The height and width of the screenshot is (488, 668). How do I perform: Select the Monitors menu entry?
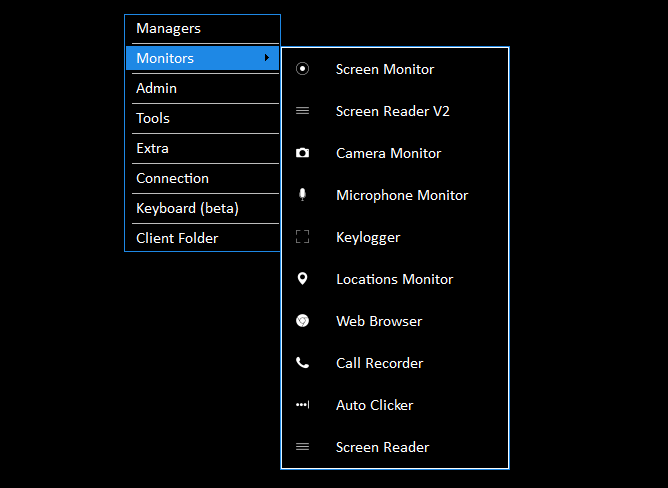(165, 58)
